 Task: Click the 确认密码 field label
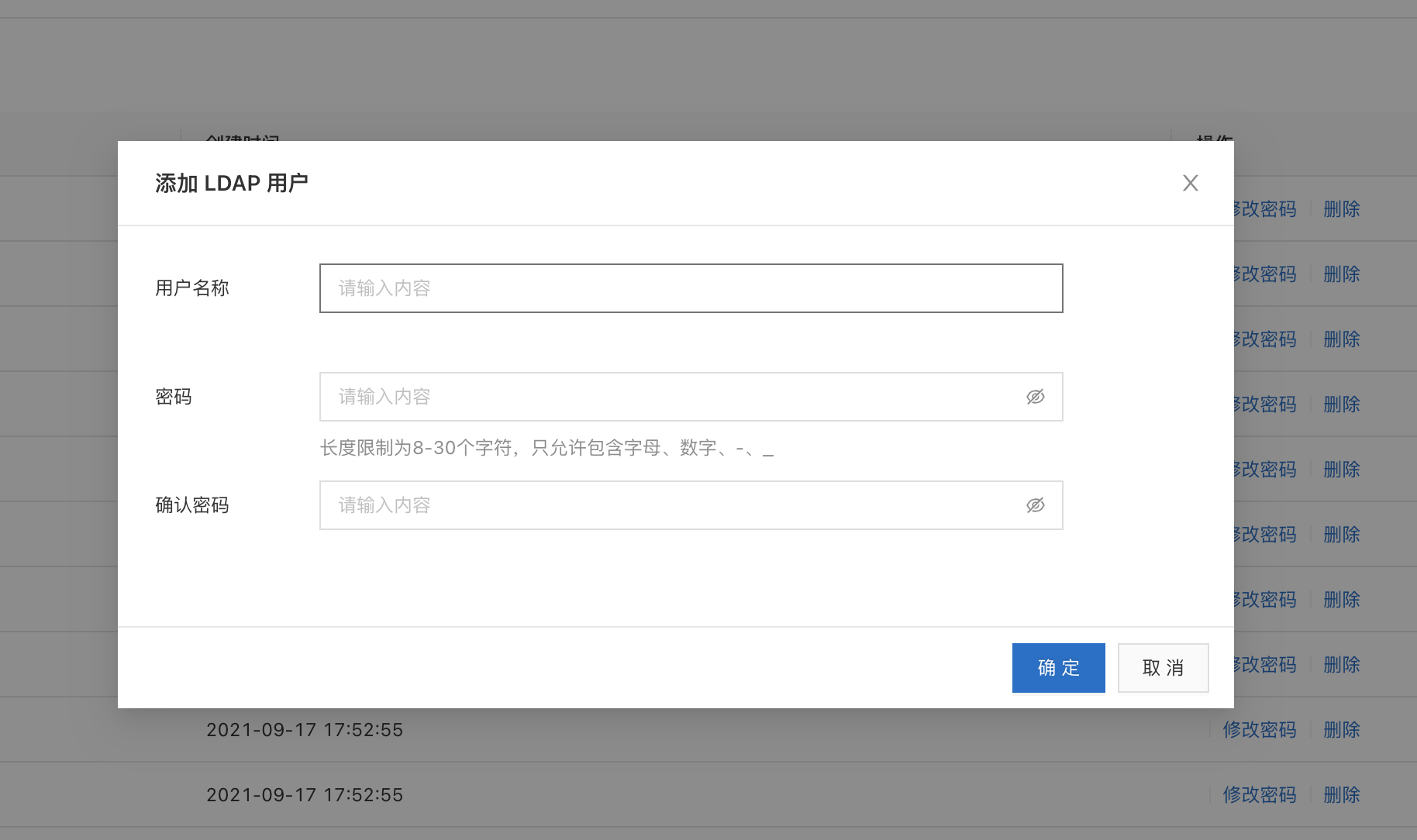coord(192,505)
